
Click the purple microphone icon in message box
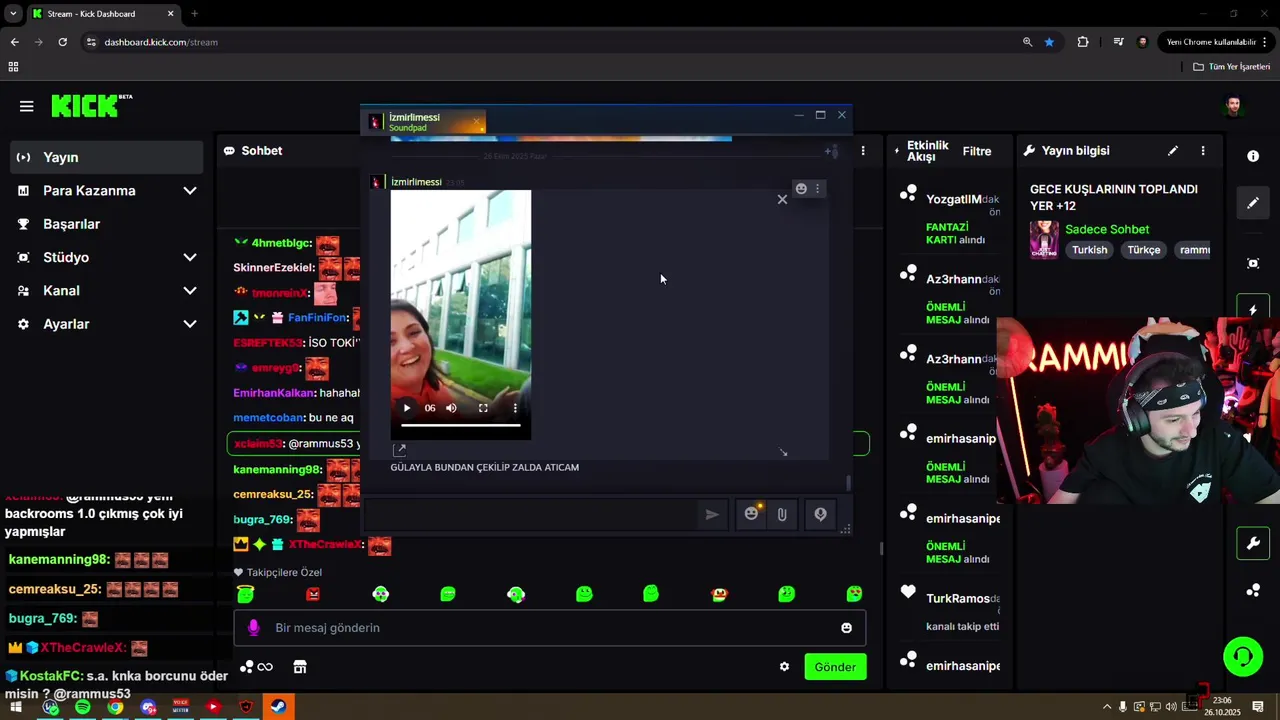pos(253,628)
